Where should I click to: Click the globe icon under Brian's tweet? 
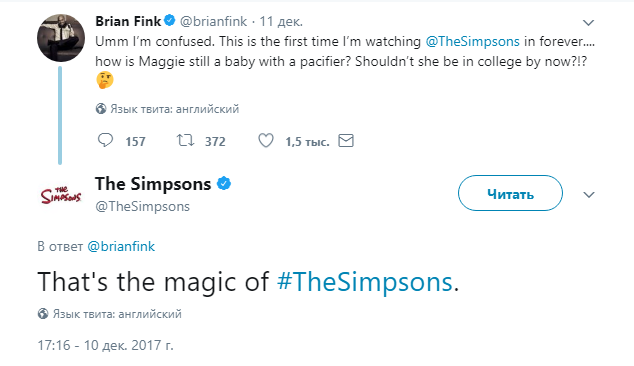pos(101,109)
